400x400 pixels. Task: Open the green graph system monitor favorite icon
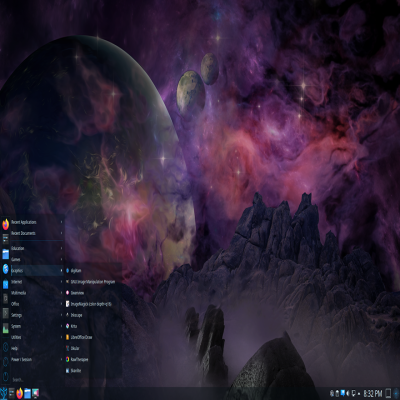tap(5, 329)
